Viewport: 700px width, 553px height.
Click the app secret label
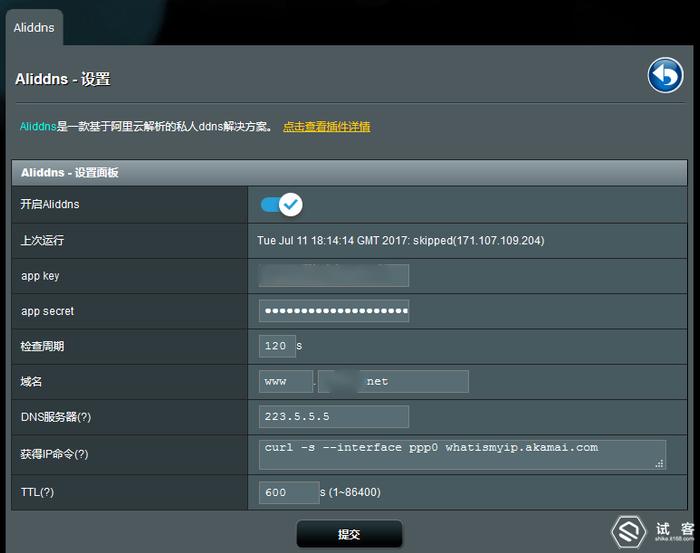[47, 311]
